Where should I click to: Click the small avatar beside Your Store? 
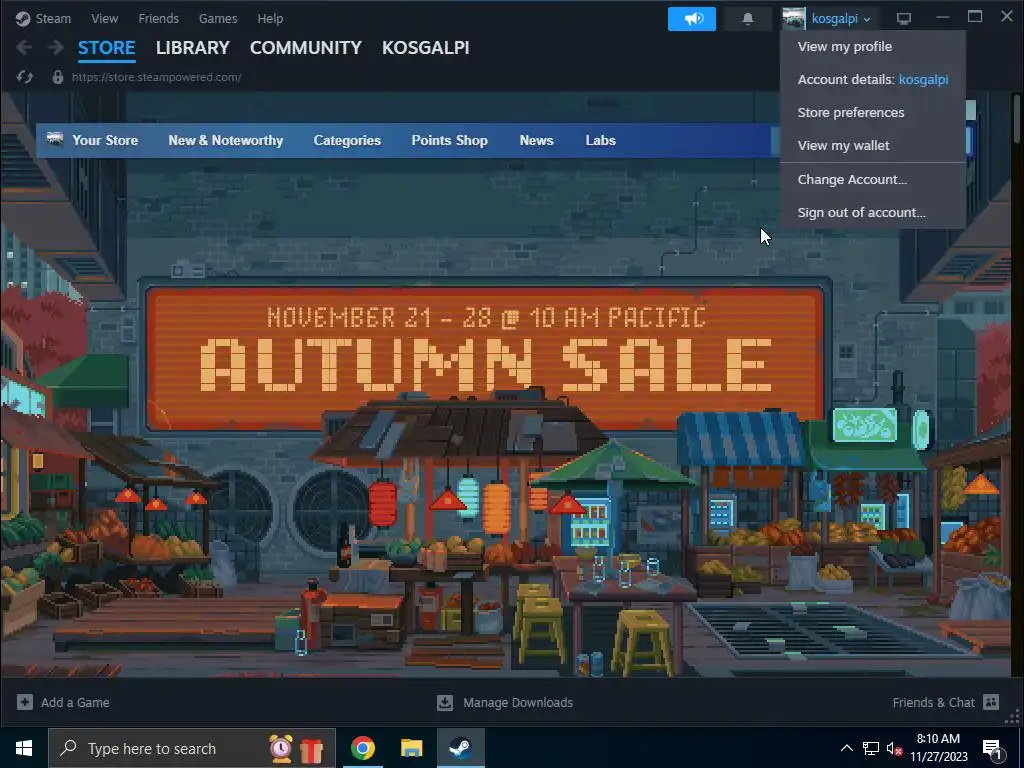tap(55, 138)
